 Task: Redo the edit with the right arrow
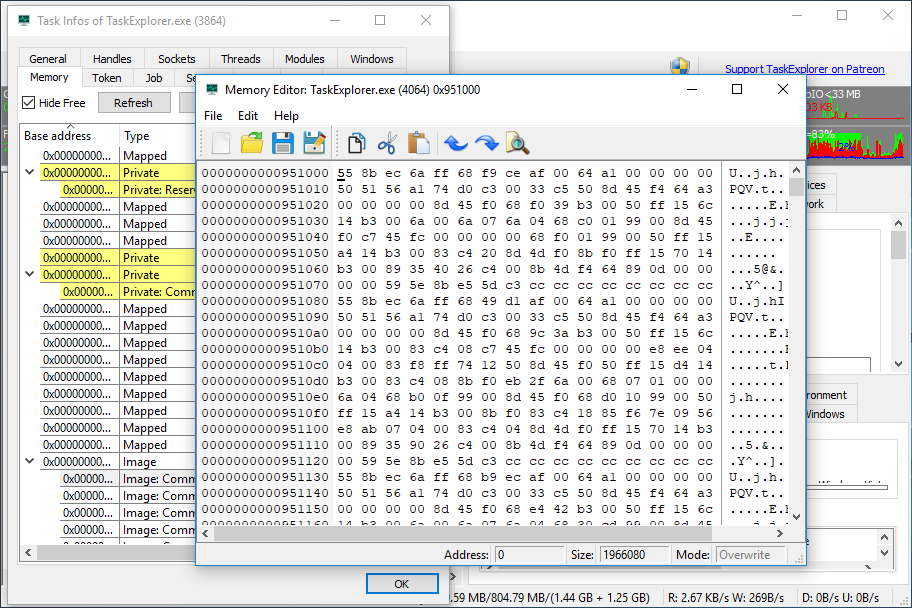tap(487, 143)
